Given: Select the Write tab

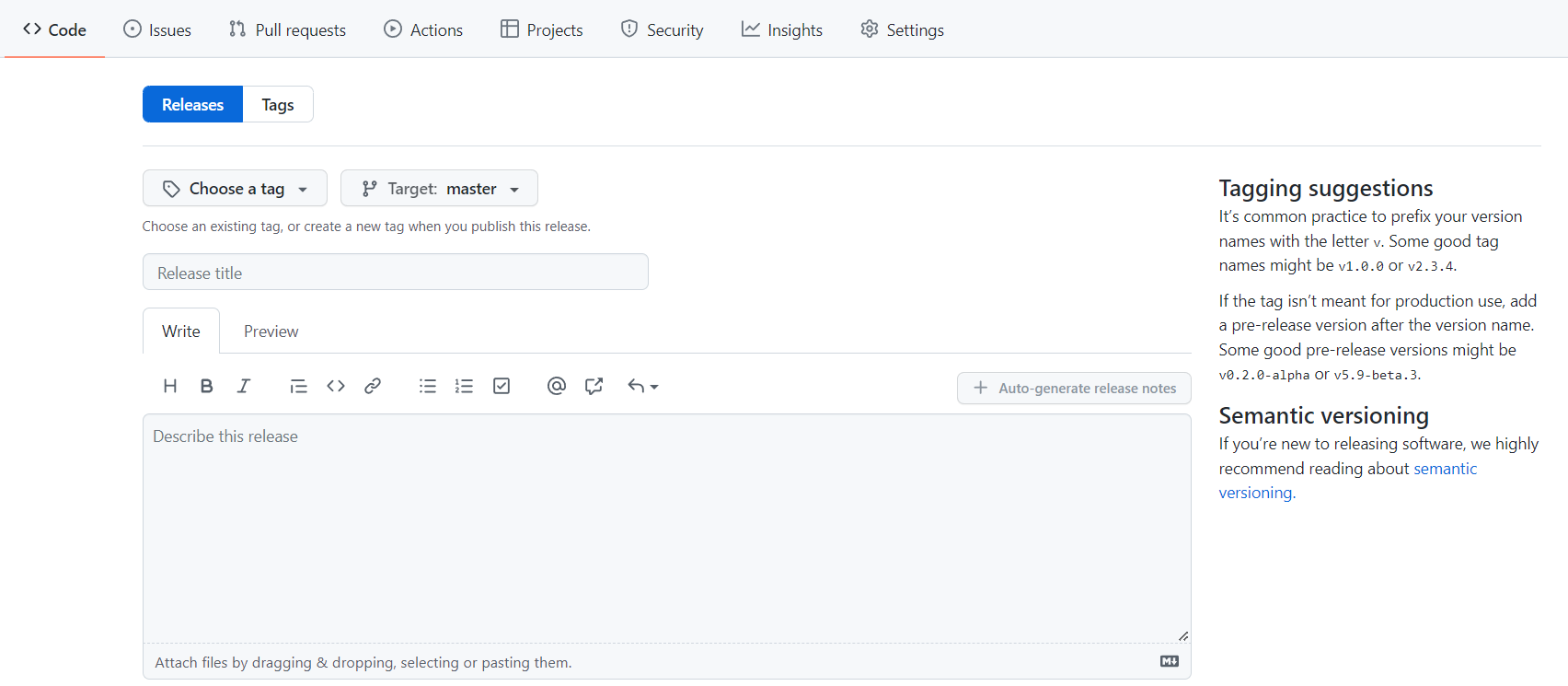Looking at the screenshot, I should point(181,331).
